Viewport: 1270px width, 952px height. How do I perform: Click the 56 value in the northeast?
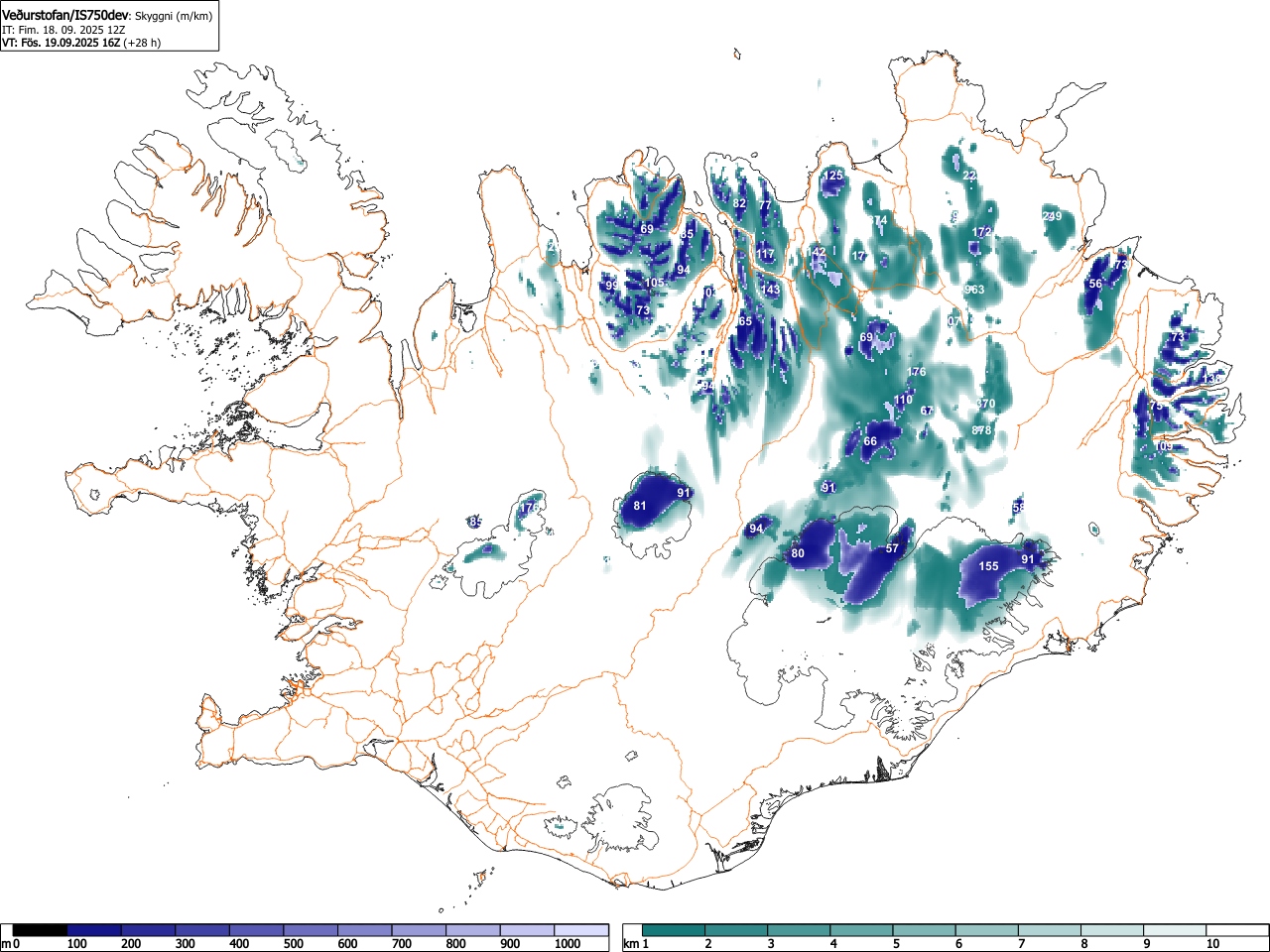coord(1095,284)
